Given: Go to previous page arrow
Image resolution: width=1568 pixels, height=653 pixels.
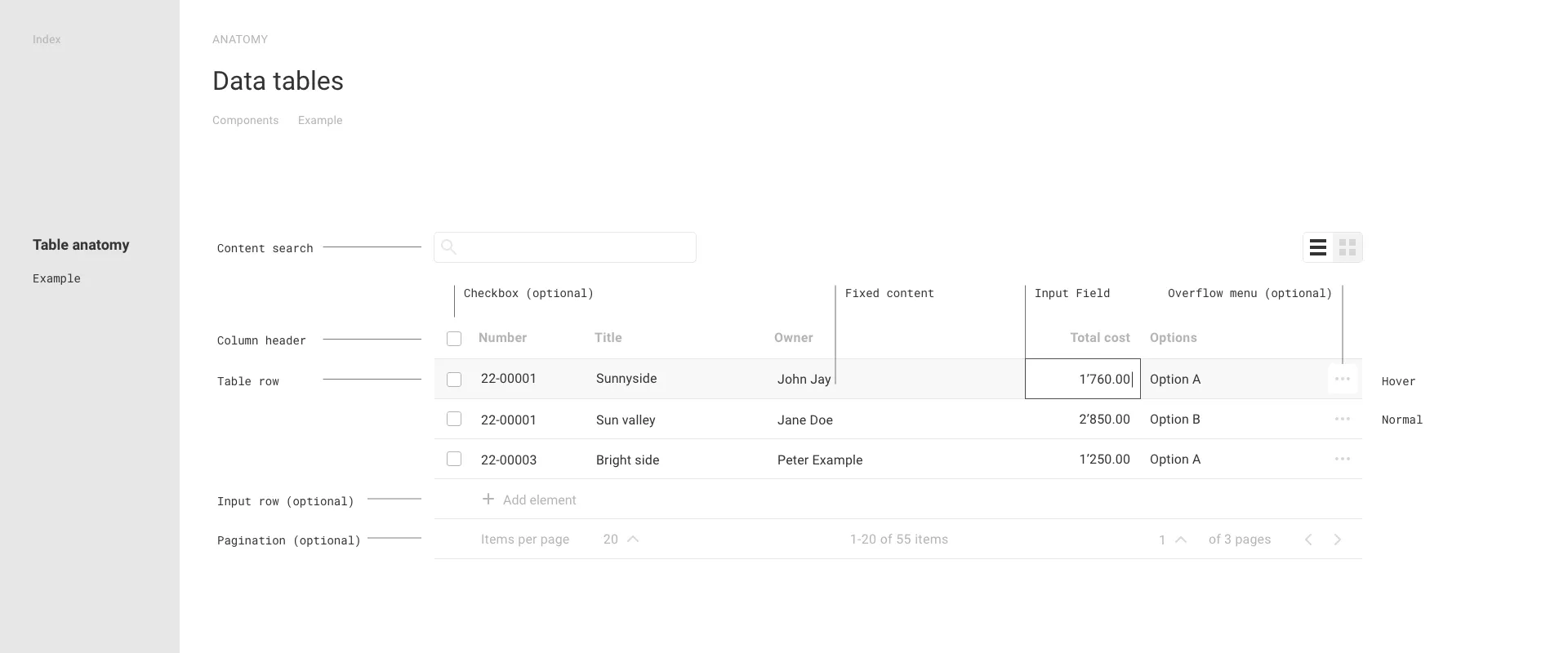Looking at the screenshot, I should (x=1308, y=540).
